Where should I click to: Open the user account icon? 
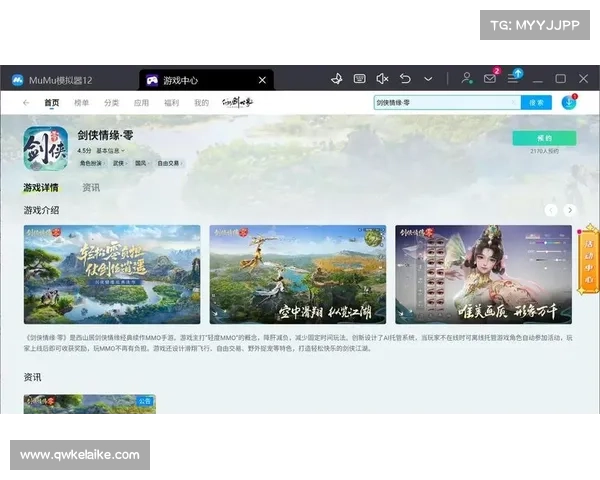pyautogui.click(x=466, y=78)
